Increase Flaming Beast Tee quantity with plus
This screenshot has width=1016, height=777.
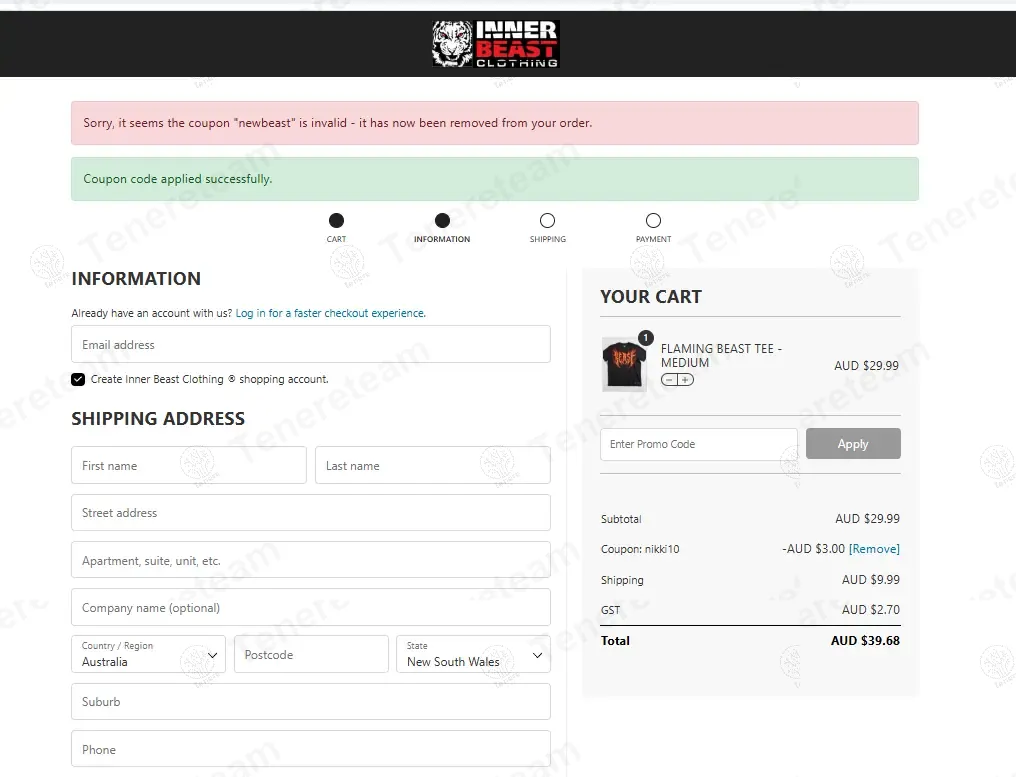(685, 380)
